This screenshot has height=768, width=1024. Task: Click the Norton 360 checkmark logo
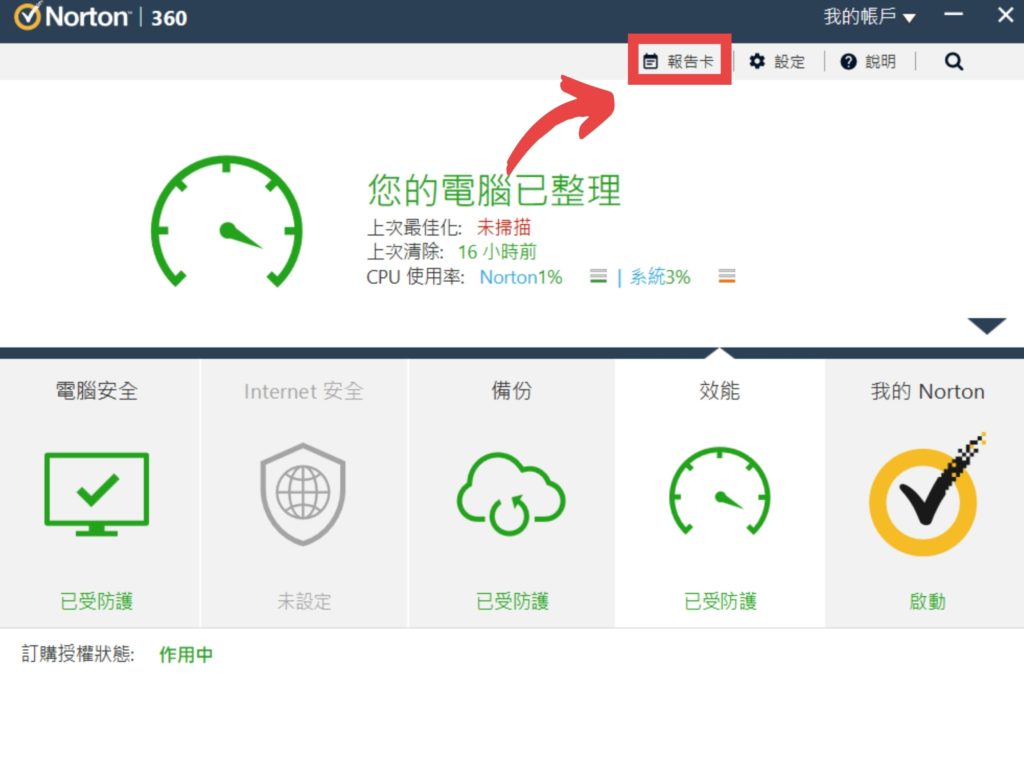click(x=27, y=16)
